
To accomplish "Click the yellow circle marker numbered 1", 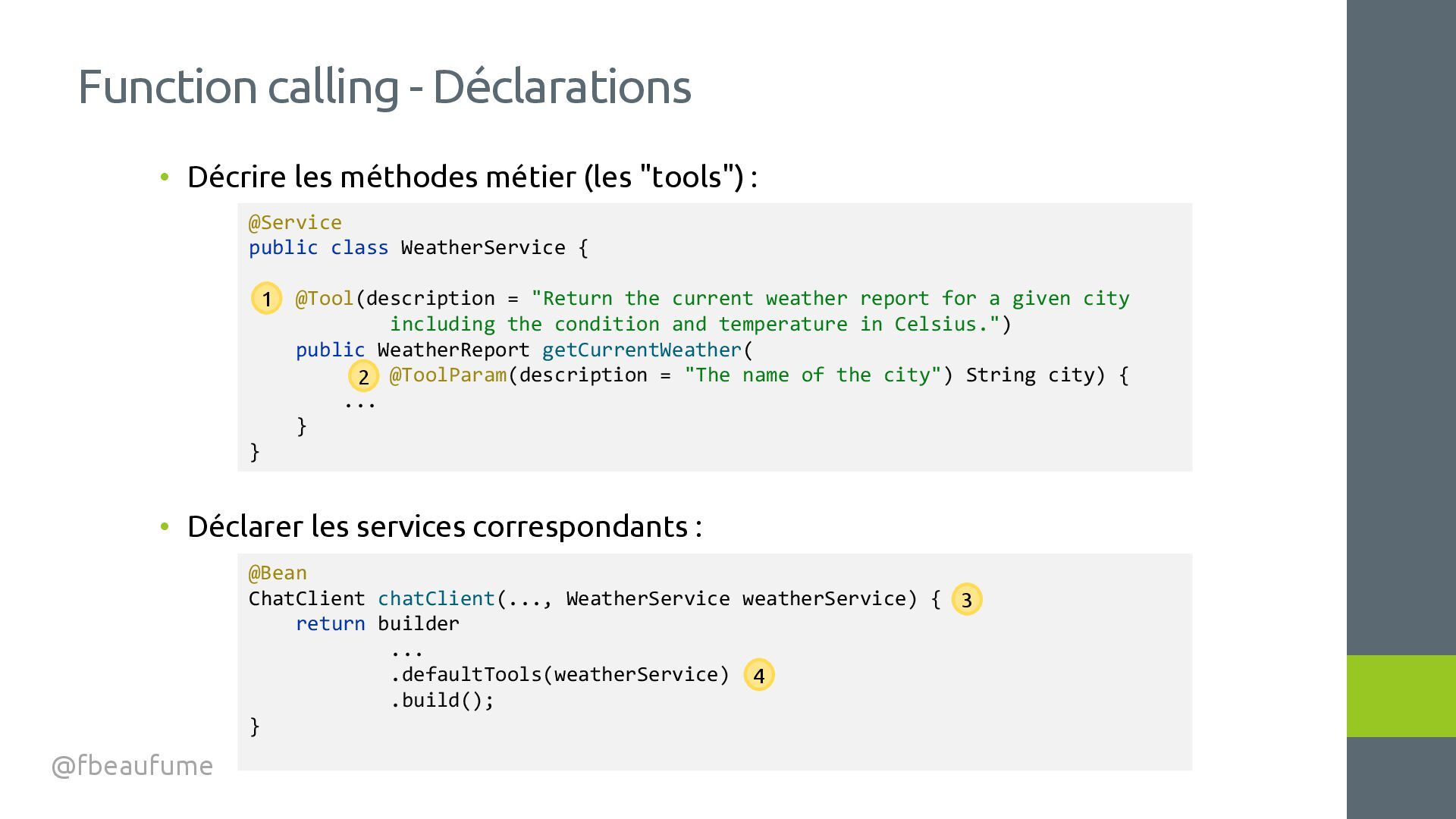I will click(266, 299).
